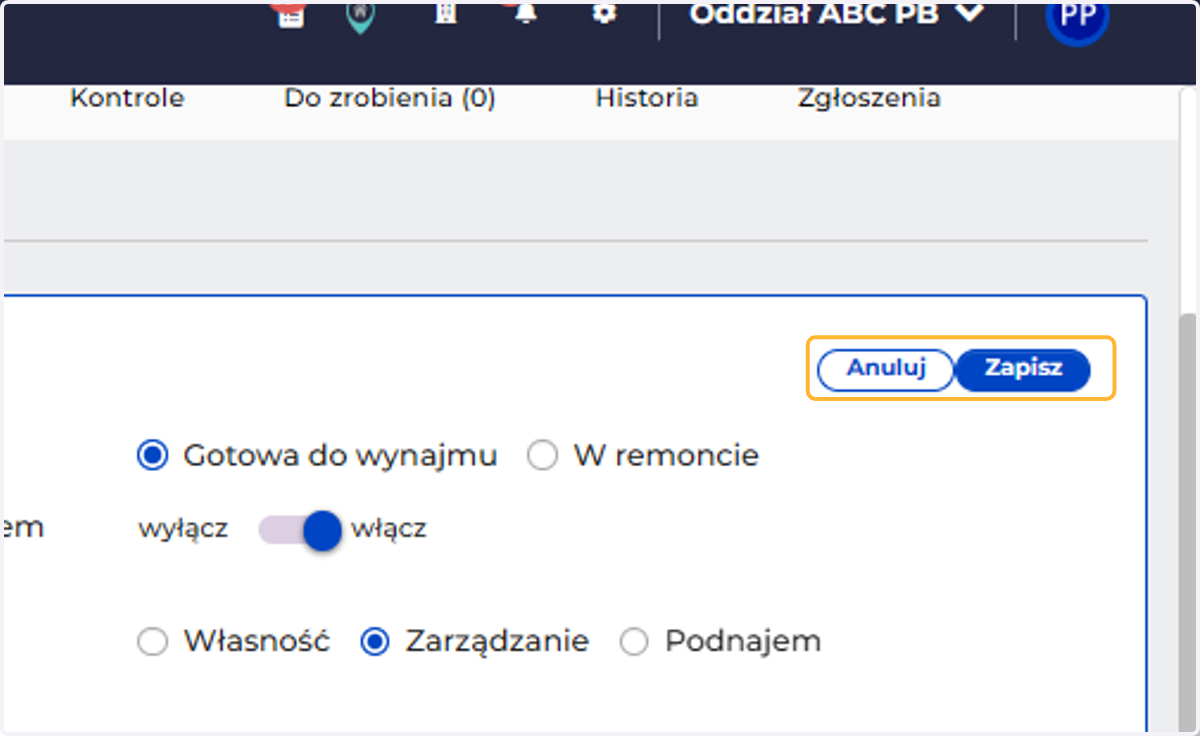Screen dimensions: 1200x736
Task: Click the Anuluj button
Action: coord(886,369)
